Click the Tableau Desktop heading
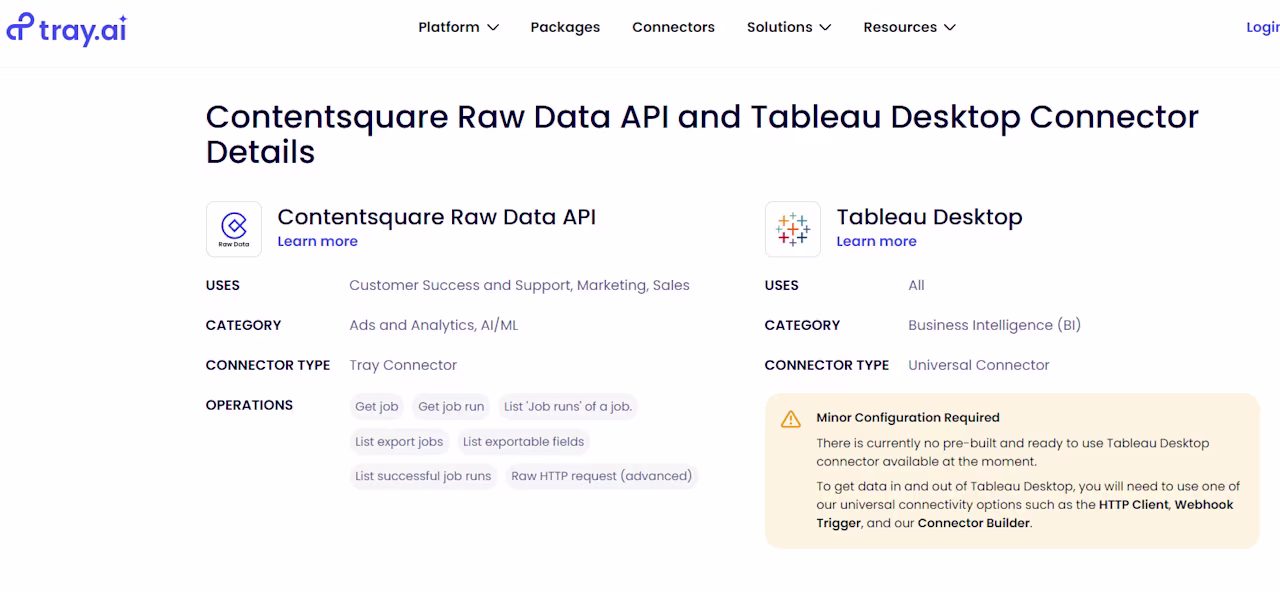 929,217
